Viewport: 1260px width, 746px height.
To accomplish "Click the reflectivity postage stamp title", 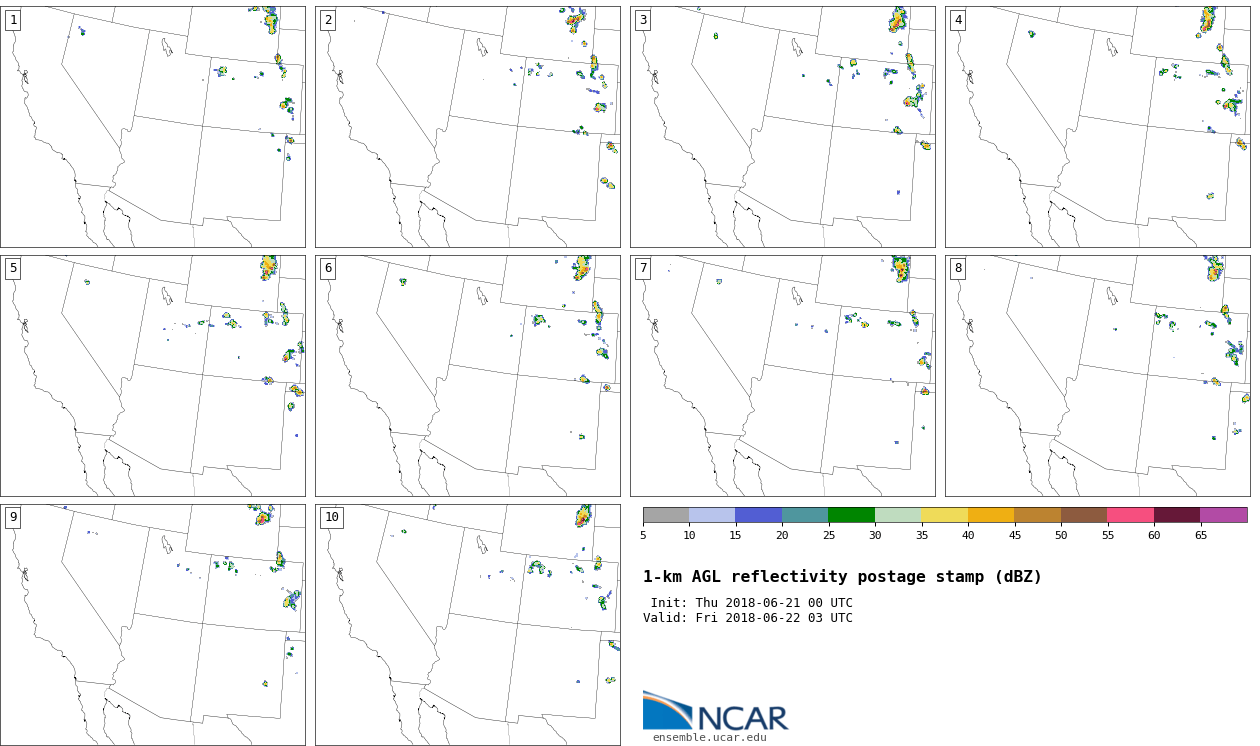I will click(x=842, y=577).
